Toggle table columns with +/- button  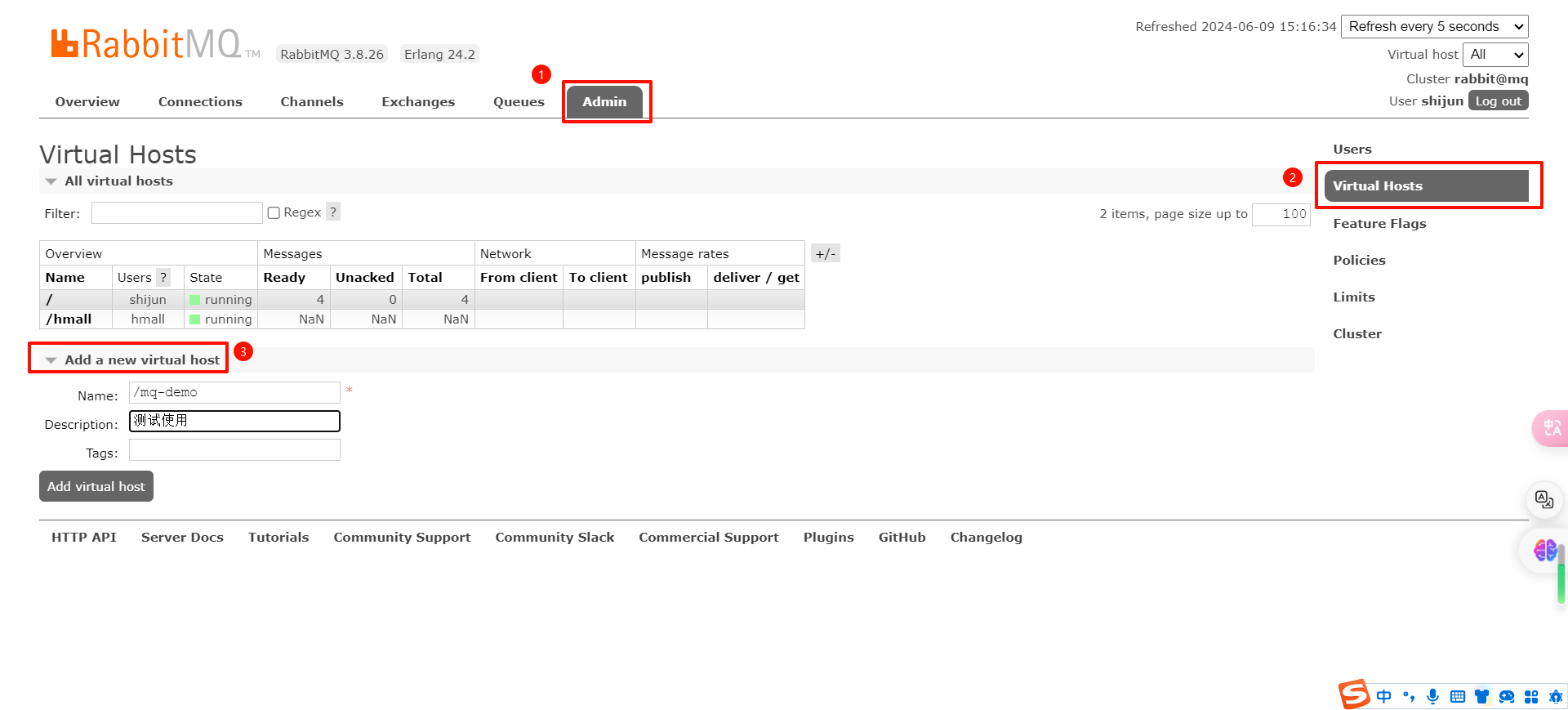(x=826, y=253)
